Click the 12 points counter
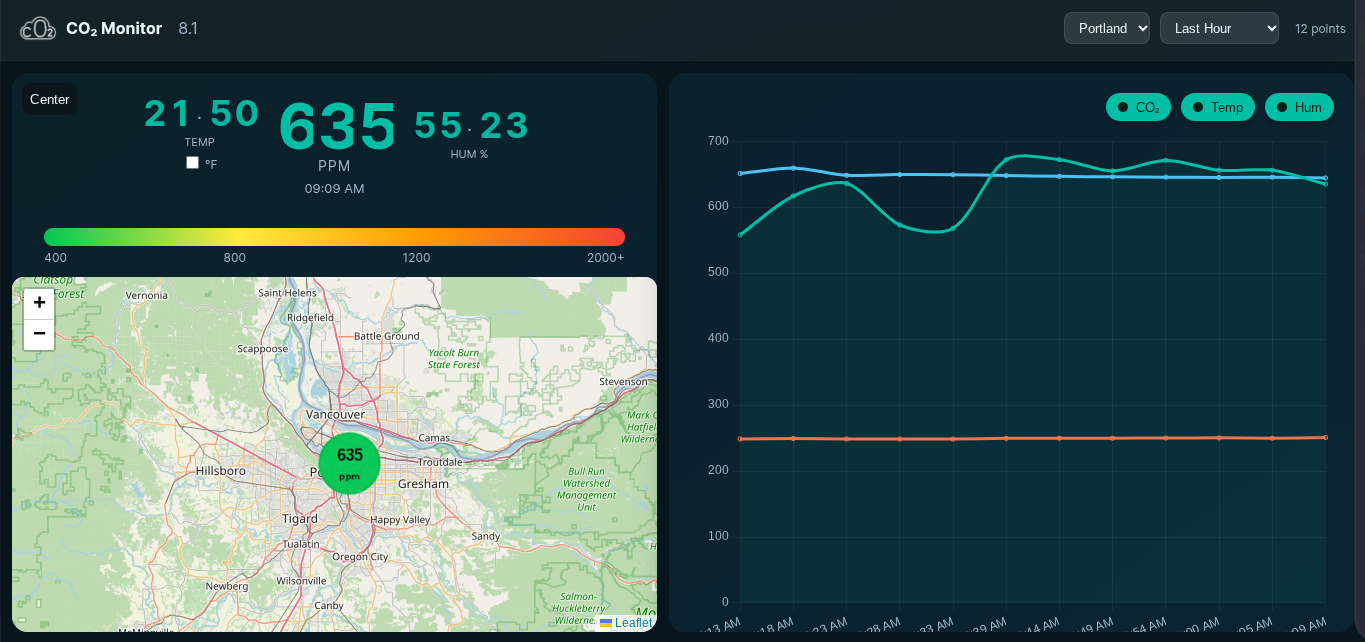 pyautogui.click(x=1320, y=29)
